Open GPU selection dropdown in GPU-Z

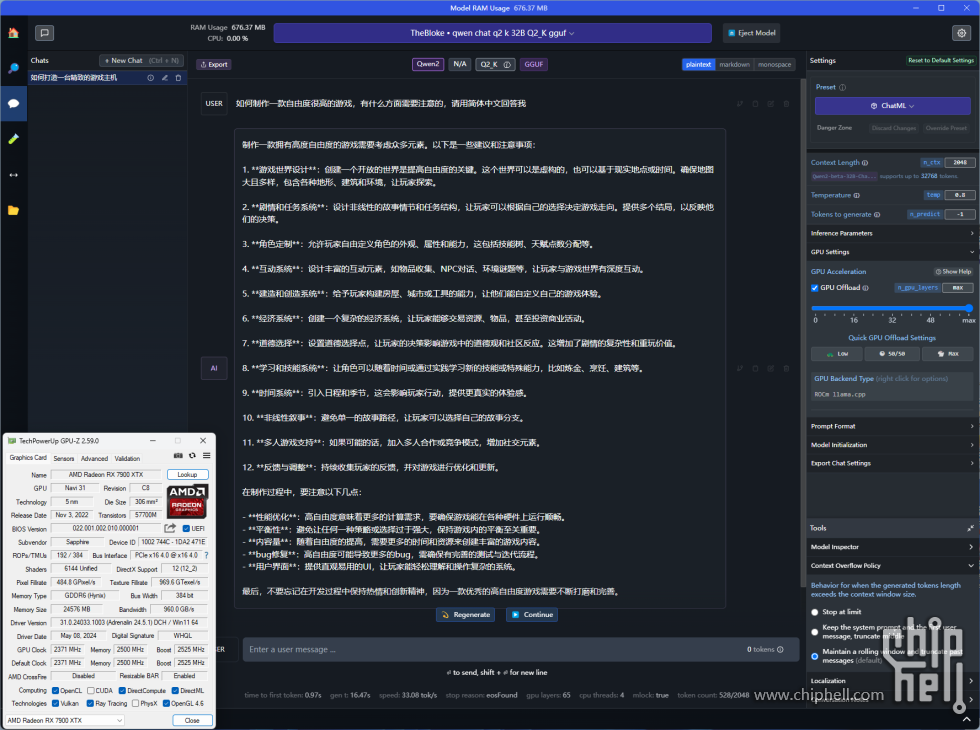65,721
